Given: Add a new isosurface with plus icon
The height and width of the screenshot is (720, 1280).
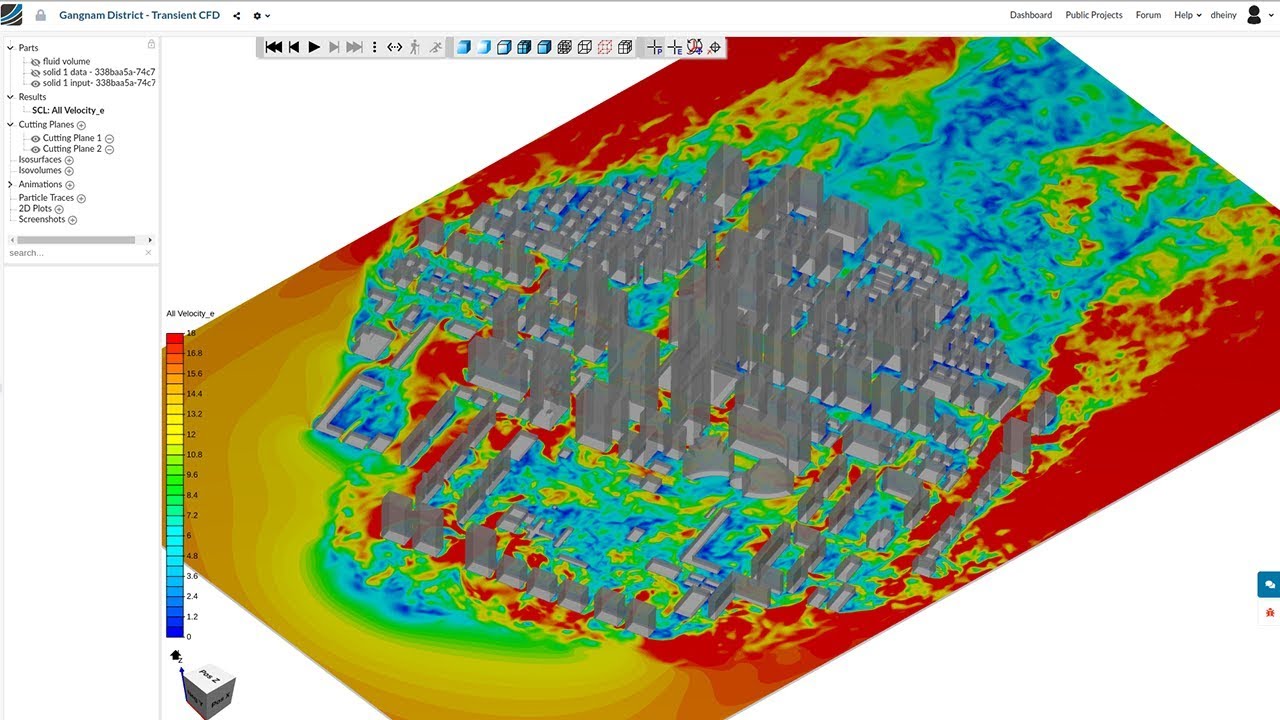Looking at the screenshot, I should 69,160.
